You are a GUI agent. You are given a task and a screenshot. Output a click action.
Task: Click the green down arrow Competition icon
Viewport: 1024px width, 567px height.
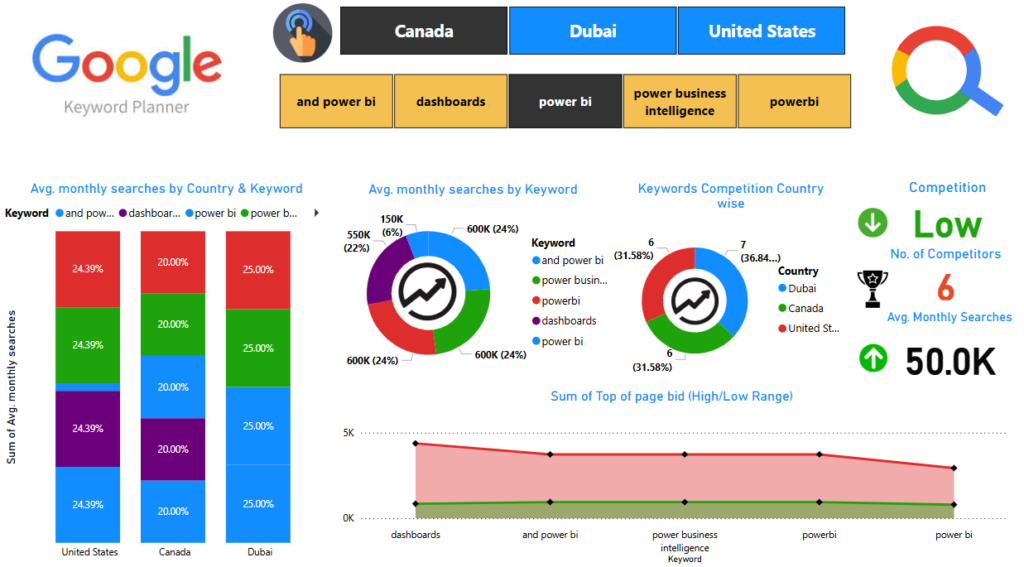pos(872,223)
